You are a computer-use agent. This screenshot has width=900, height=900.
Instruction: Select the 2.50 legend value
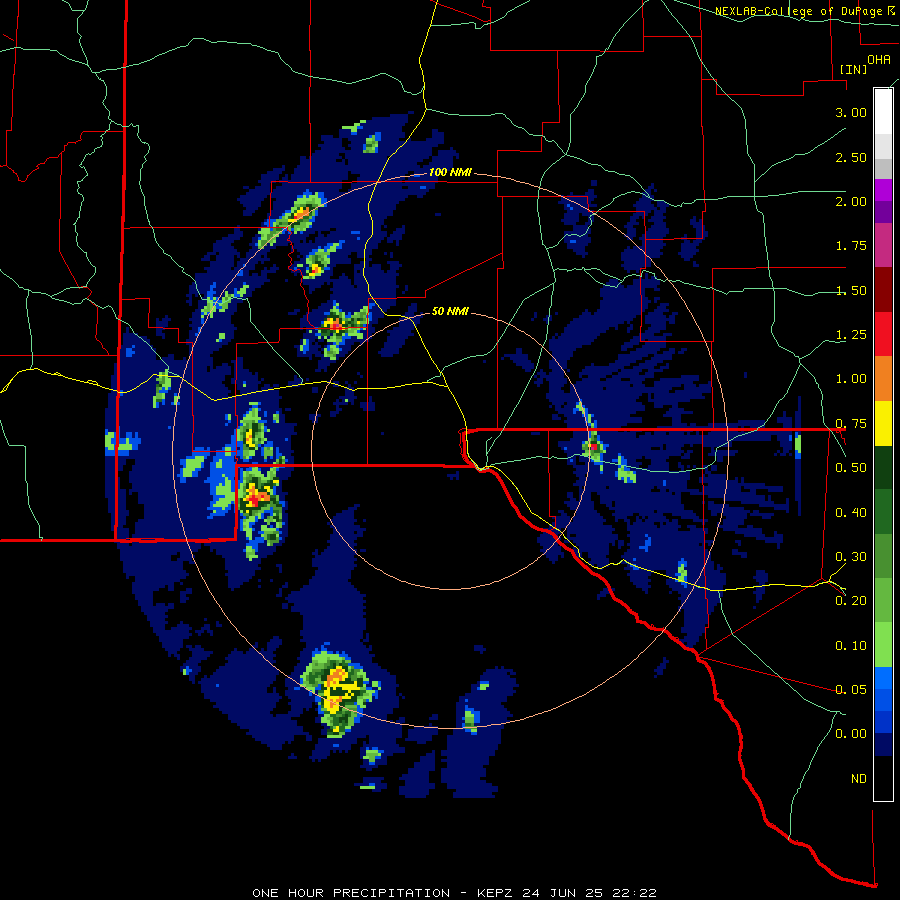[x=851, y=157]
